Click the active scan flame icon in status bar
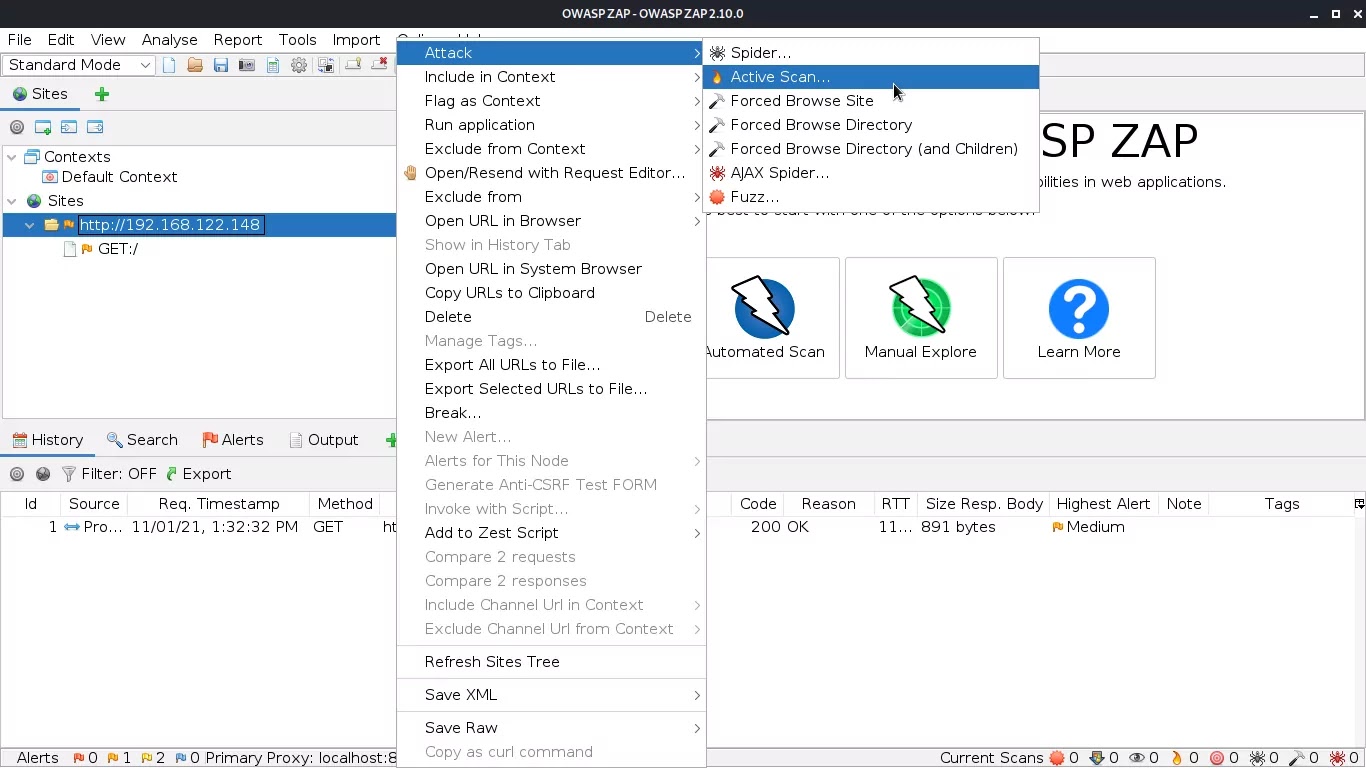Screen dimensions: 1366x768 click(1177, 758)
